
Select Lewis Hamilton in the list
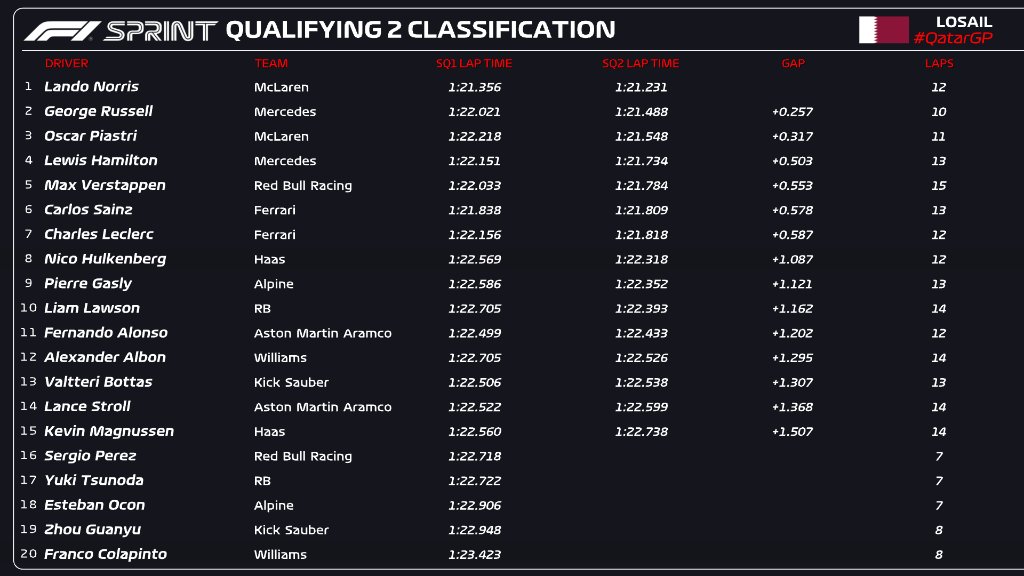pos(100,160)
